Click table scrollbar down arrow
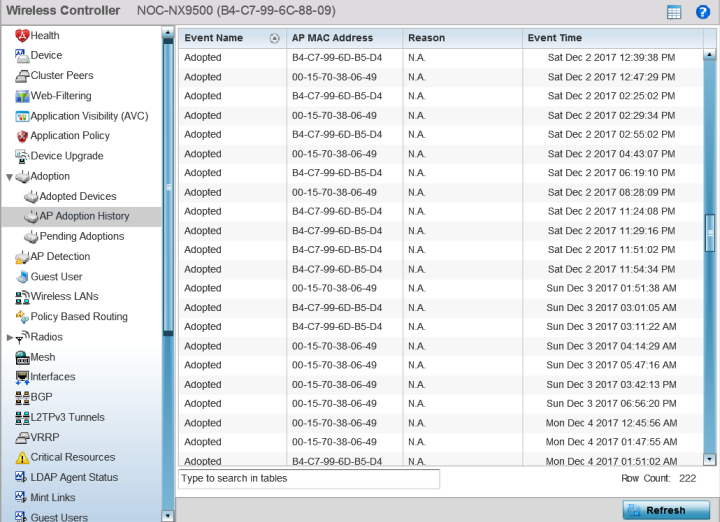Screen dimensions: 720x522 709,459
